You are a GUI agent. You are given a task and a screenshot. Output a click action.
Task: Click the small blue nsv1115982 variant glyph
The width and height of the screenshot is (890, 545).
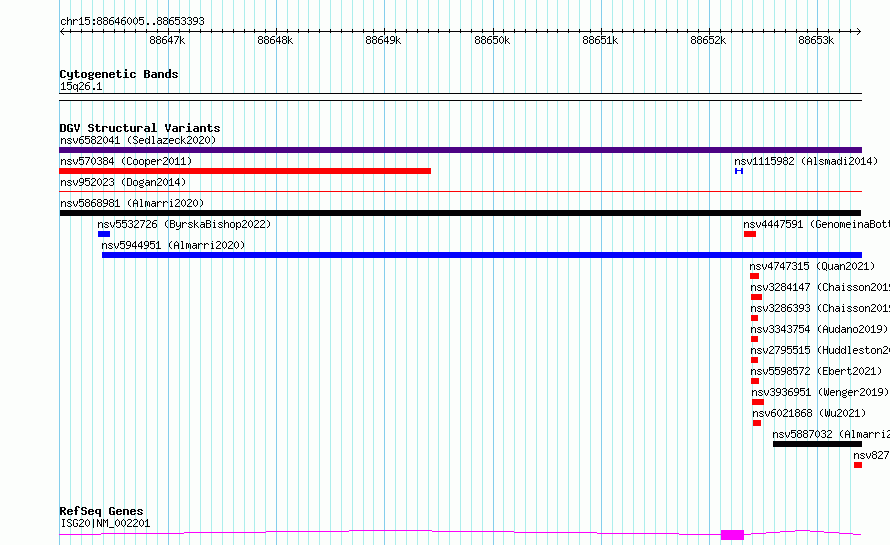point(738,171)
